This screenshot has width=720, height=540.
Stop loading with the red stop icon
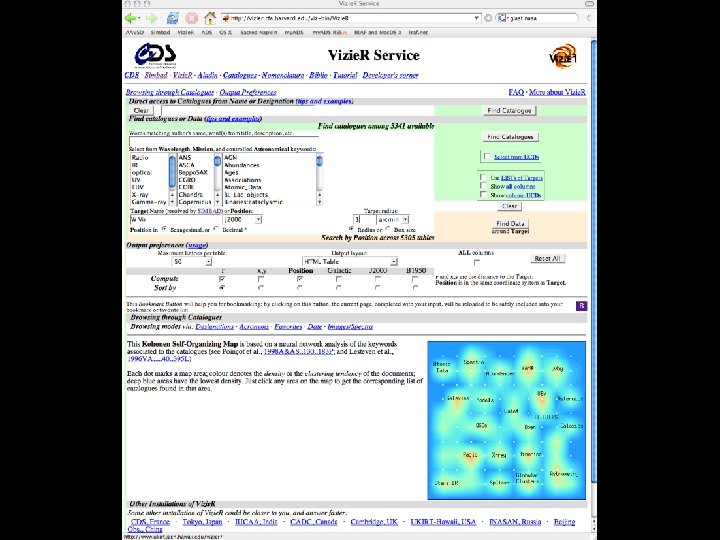tap(191, 18)
